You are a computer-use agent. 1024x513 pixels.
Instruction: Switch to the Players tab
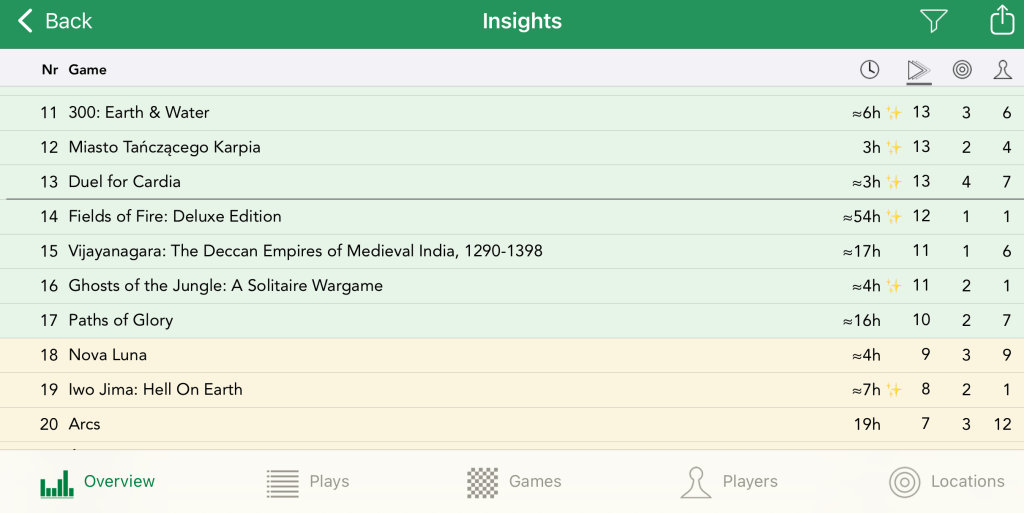tap(728, 482)
